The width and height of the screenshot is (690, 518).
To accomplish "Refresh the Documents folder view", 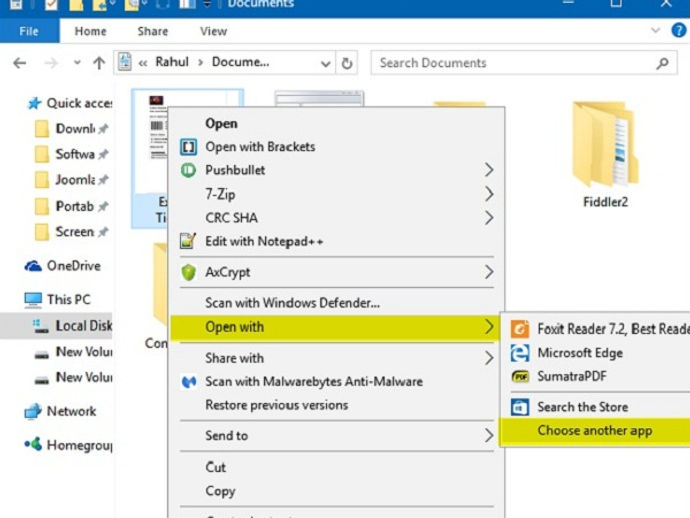I will (x=347, y=63).
